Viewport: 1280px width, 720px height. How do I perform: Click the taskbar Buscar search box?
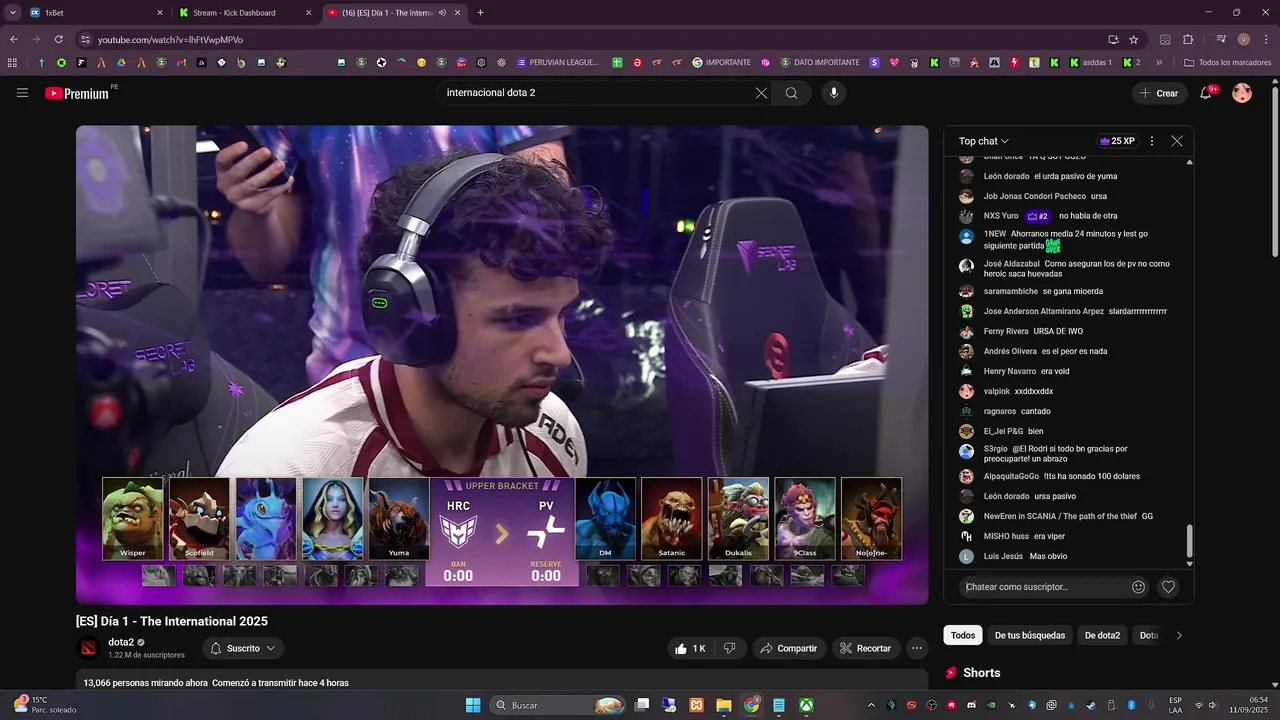point(559,705)
